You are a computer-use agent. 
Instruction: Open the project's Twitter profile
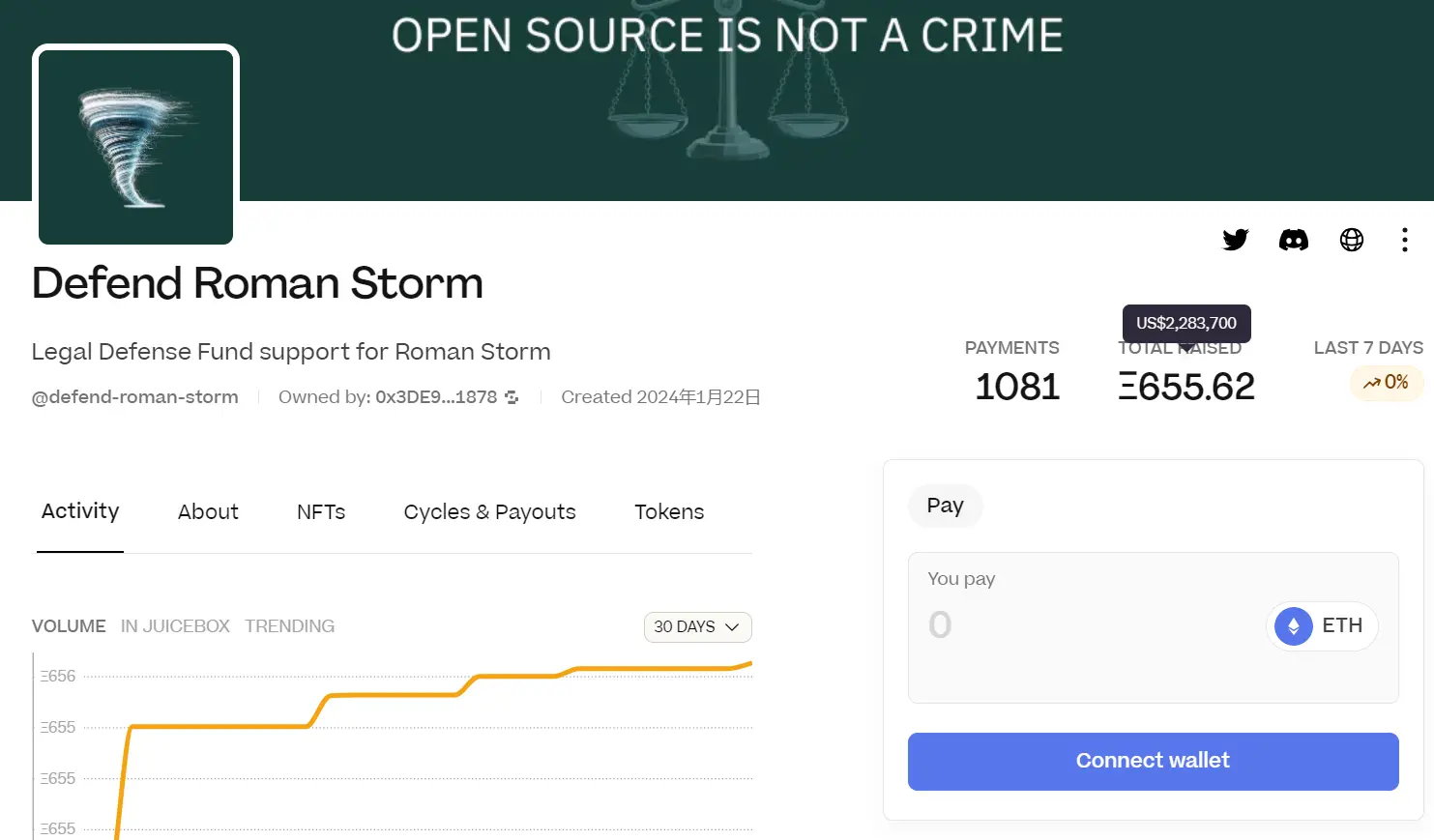[x=1235, y=239]
